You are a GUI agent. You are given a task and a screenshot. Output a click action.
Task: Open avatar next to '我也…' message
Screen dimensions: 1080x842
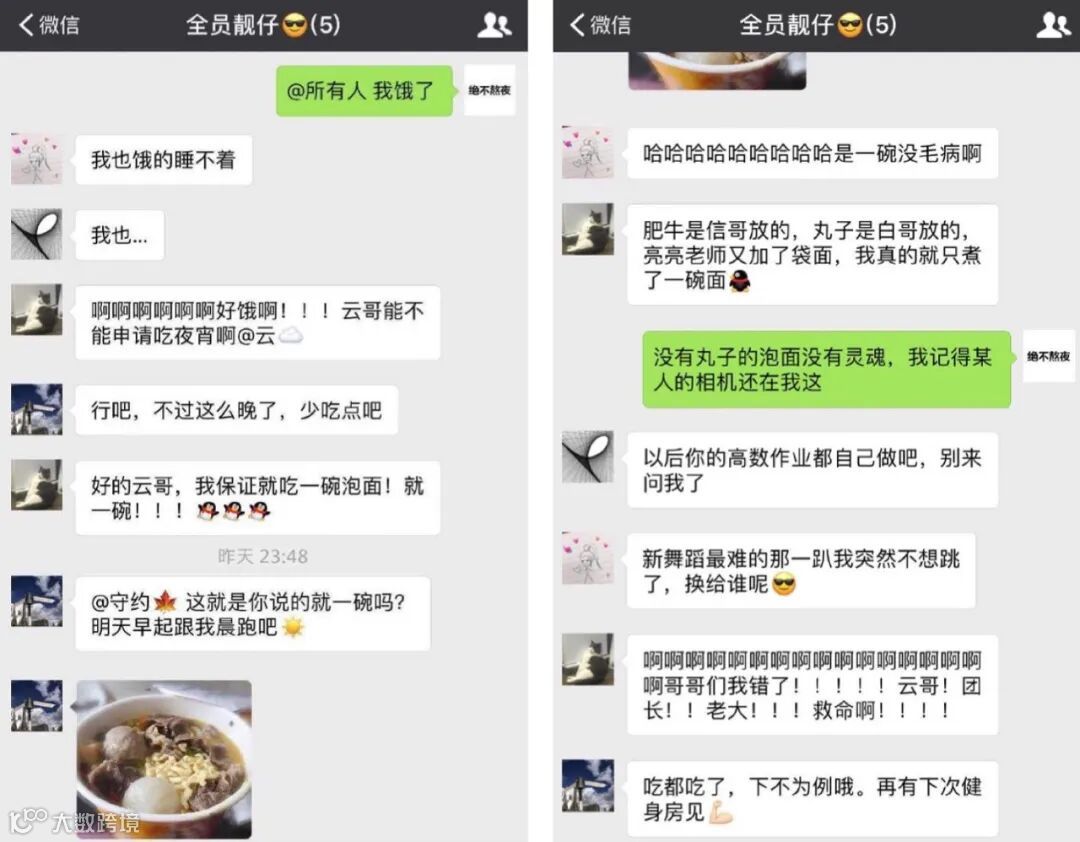[37, 234]
